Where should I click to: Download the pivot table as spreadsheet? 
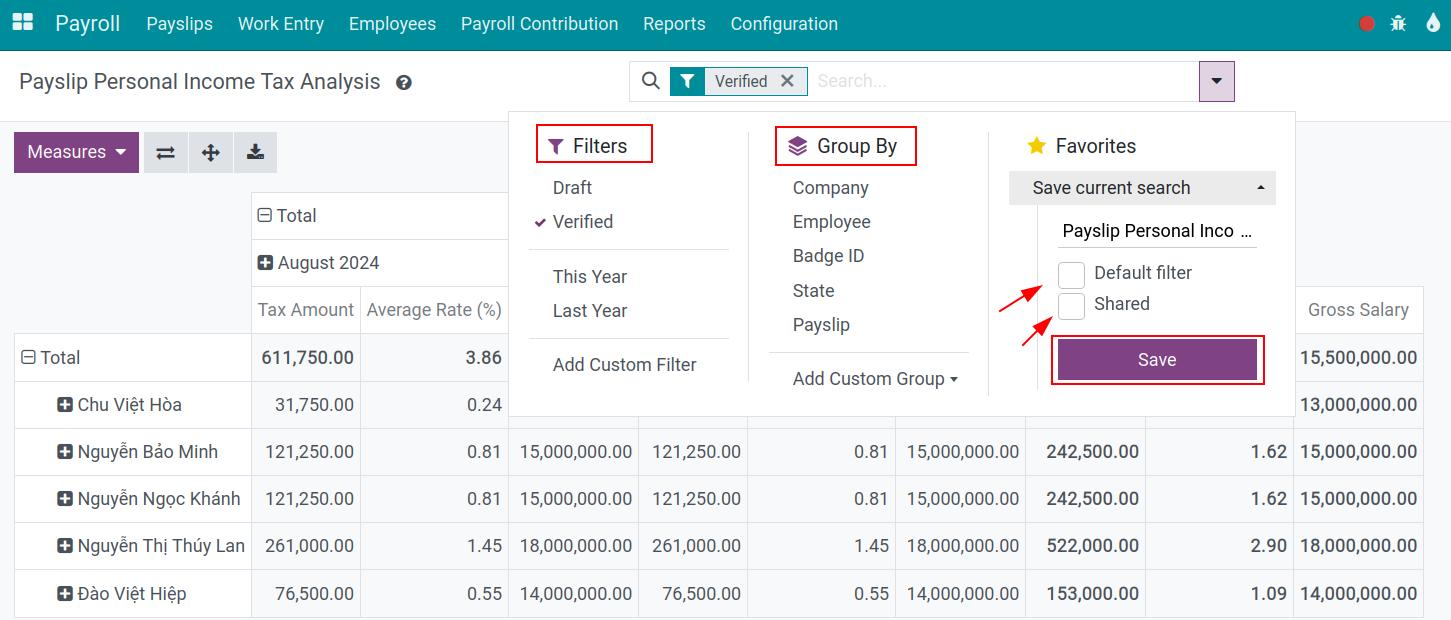point(255,153)
